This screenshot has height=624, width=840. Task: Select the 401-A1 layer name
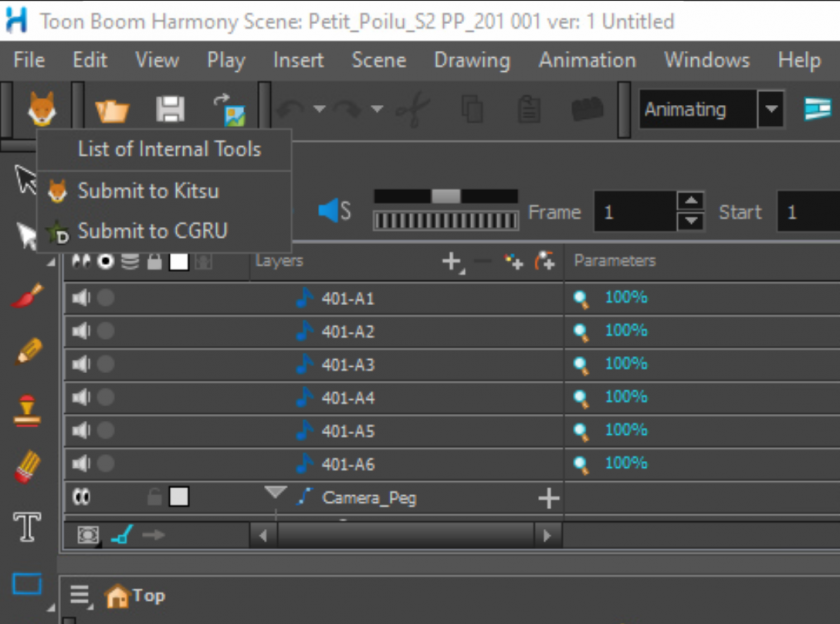[x=348, y=298]
